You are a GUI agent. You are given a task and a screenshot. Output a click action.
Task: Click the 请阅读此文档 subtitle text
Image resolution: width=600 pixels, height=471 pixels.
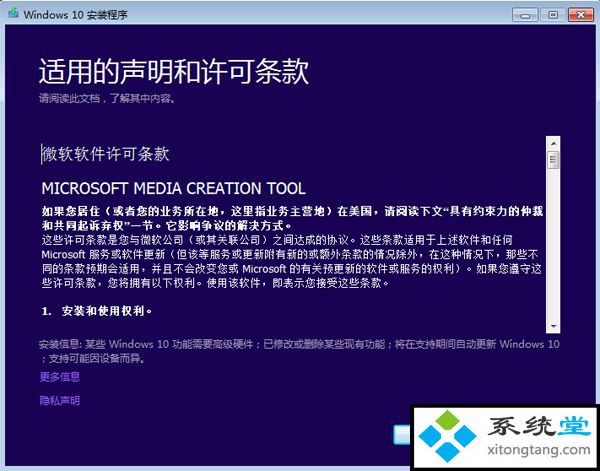tap(108, 99)
